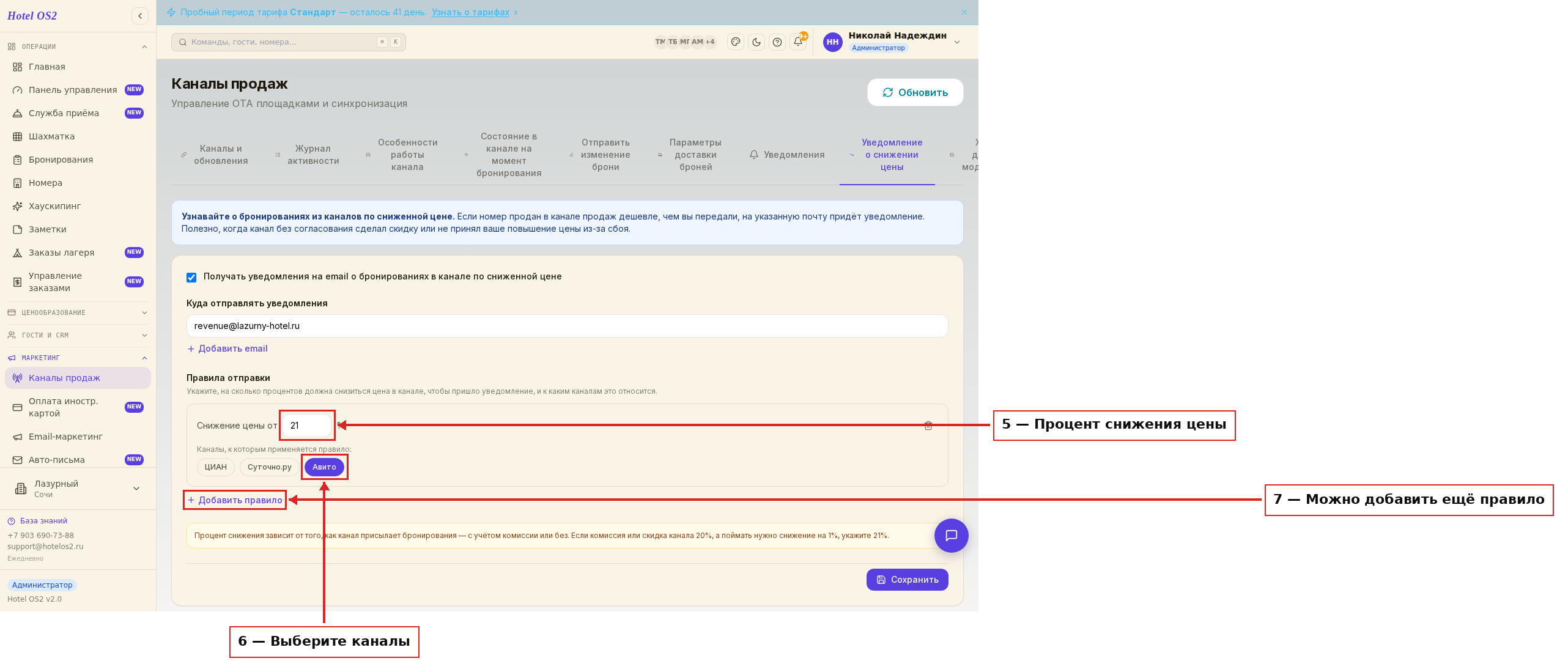Open Номера in sidebar

78,183
